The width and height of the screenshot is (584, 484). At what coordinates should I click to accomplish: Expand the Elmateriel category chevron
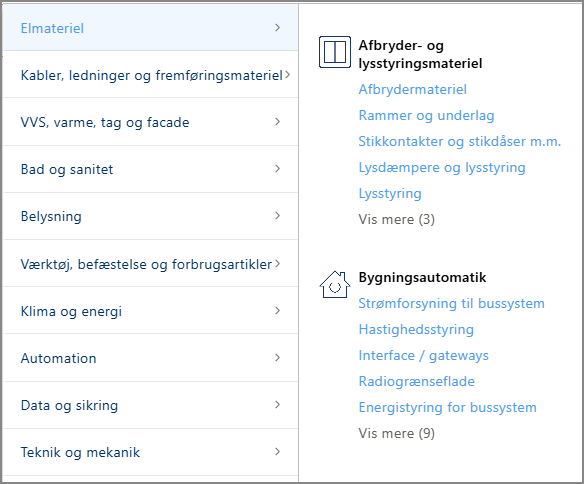277,28
